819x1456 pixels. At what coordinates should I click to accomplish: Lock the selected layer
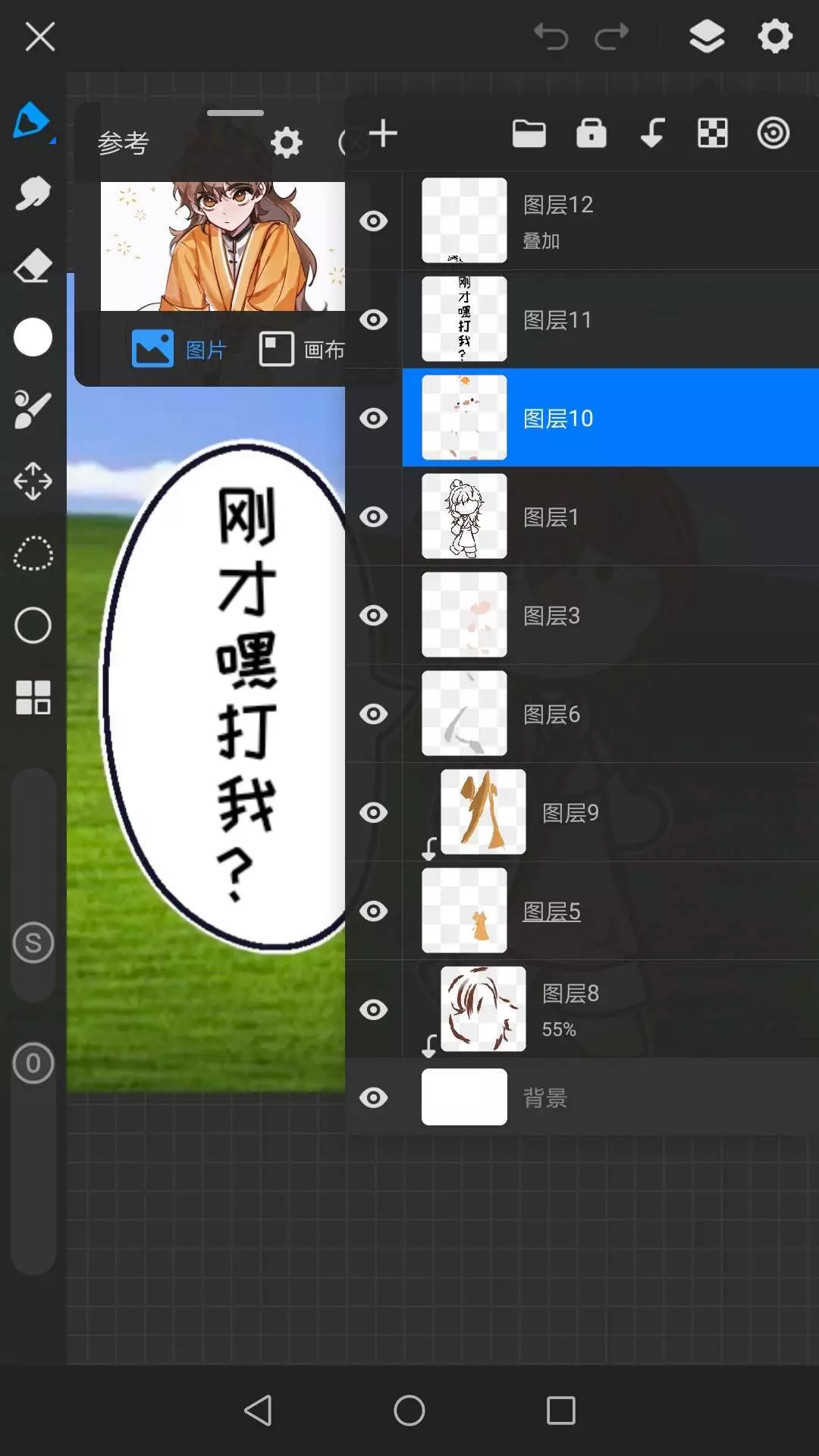[591, 133]
